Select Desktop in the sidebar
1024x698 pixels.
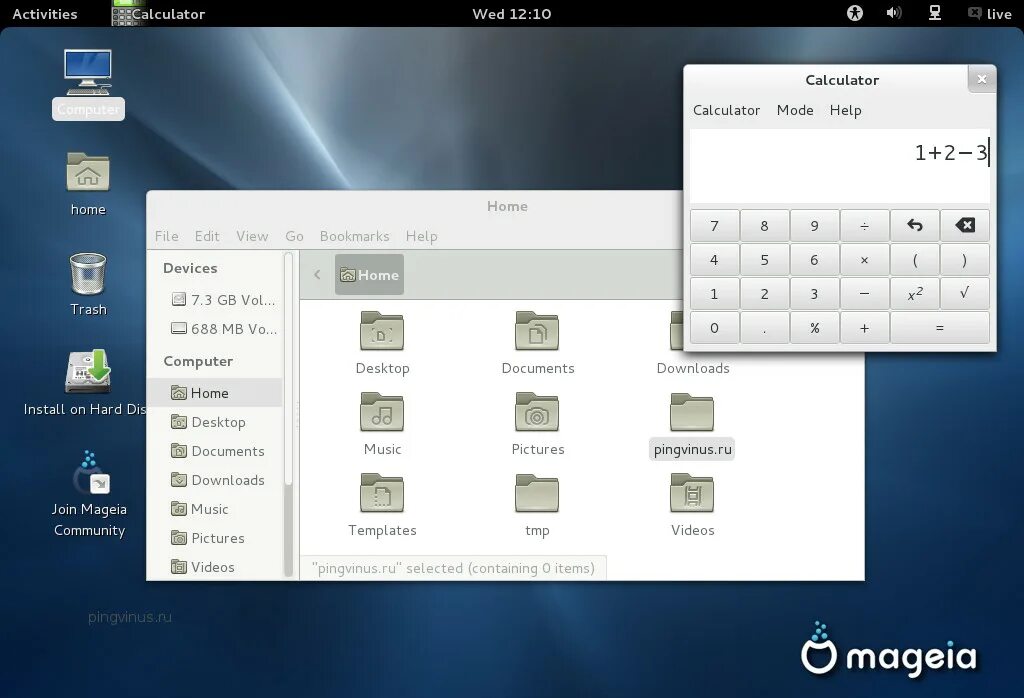(215, 422)
